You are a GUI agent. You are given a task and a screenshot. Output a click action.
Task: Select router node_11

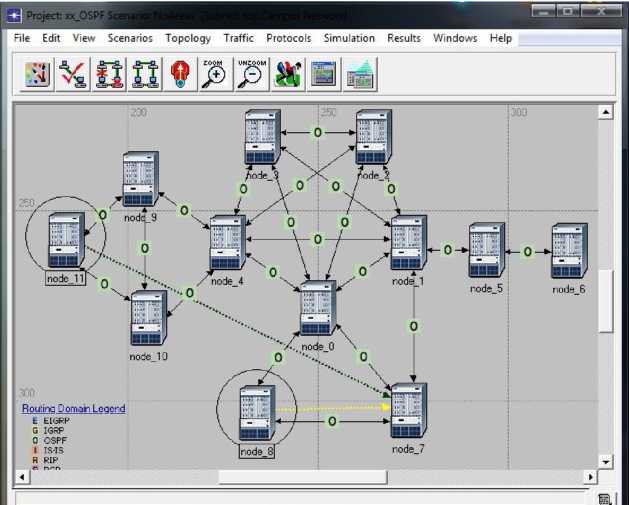pos(66,240)
